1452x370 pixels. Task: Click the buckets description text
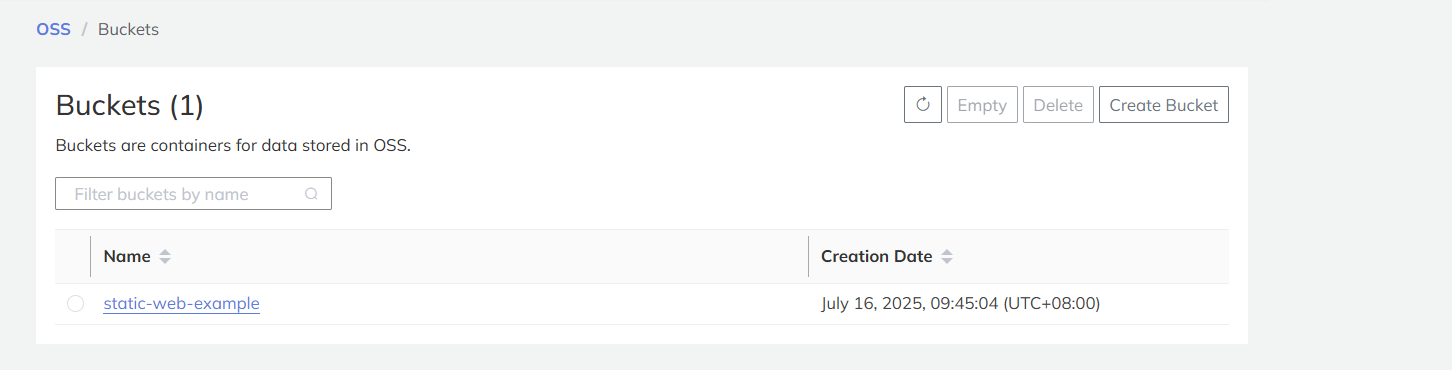pyautogui.click(x=234, y=145)
